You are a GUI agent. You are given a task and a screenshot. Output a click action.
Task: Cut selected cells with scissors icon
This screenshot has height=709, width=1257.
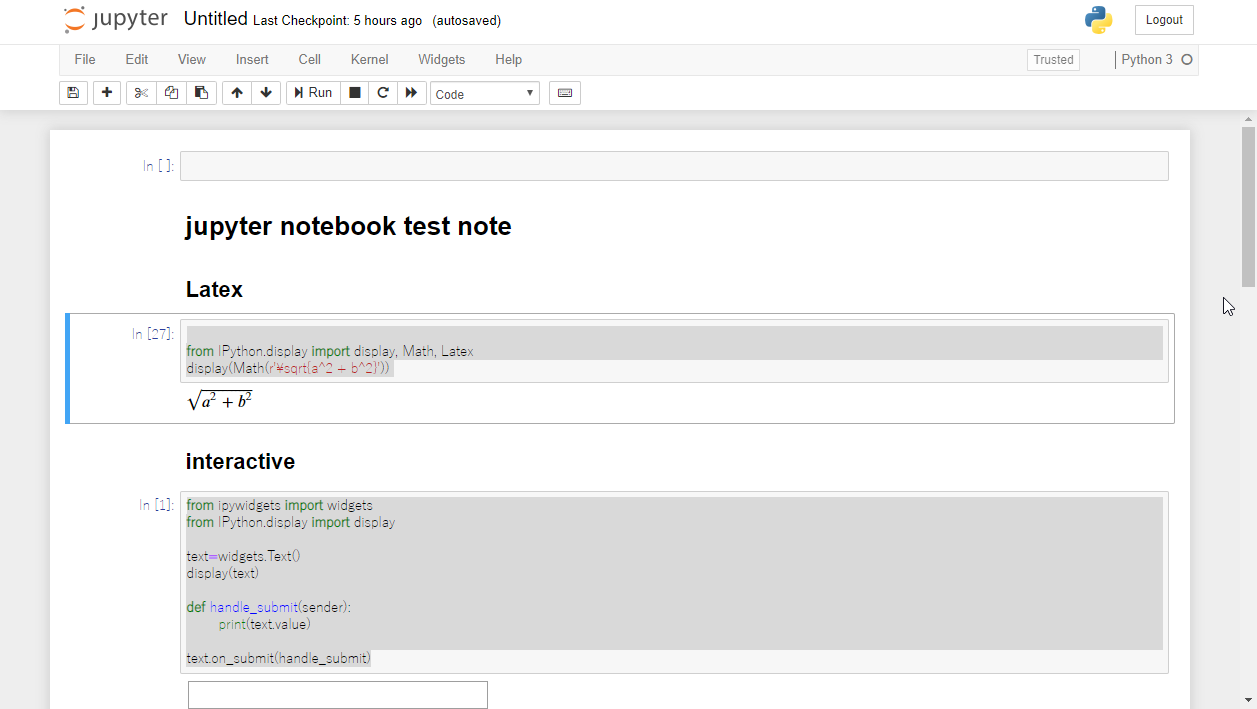click(x=141, y=93)
